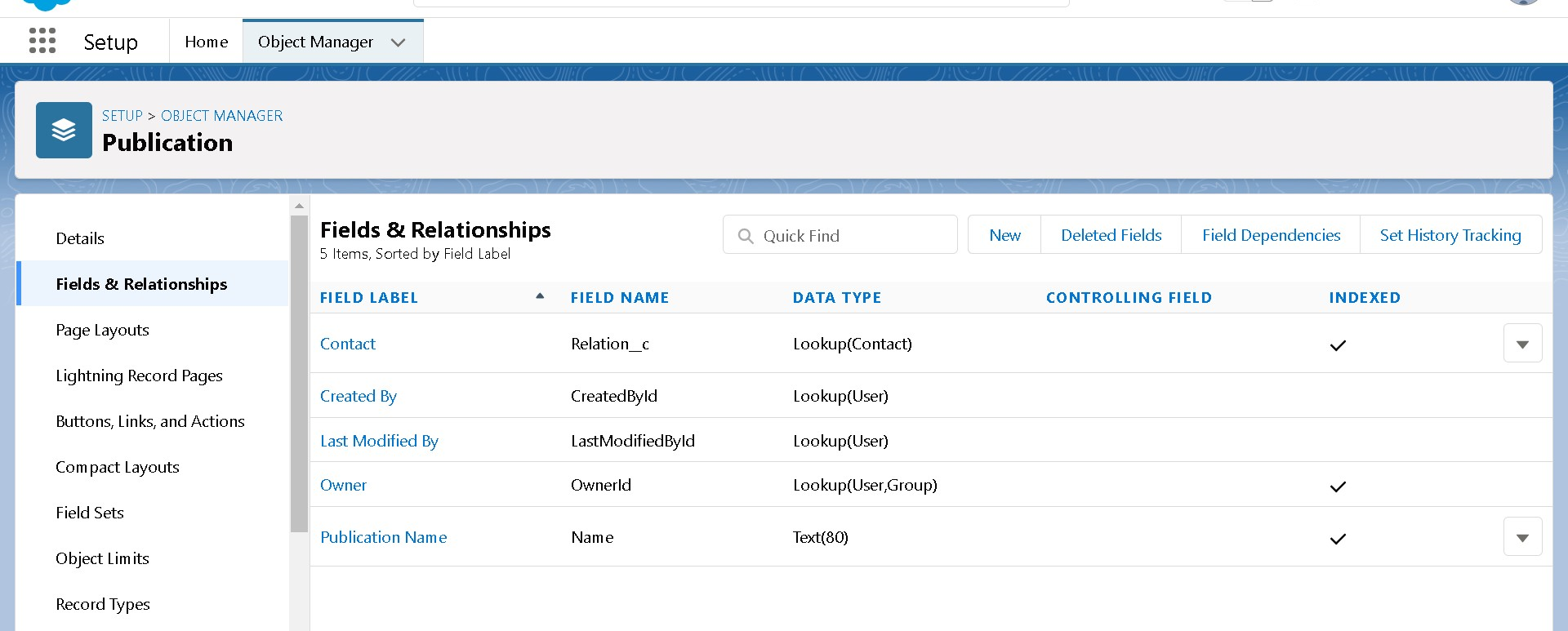The image size is (1568, 631).
Task: Open action menu for Contact field row
Action: coord(1522,344)
